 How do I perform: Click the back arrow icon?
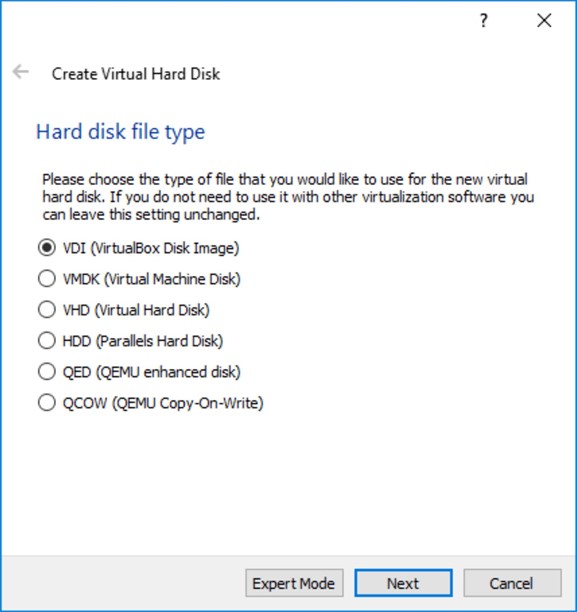[20, 72]
